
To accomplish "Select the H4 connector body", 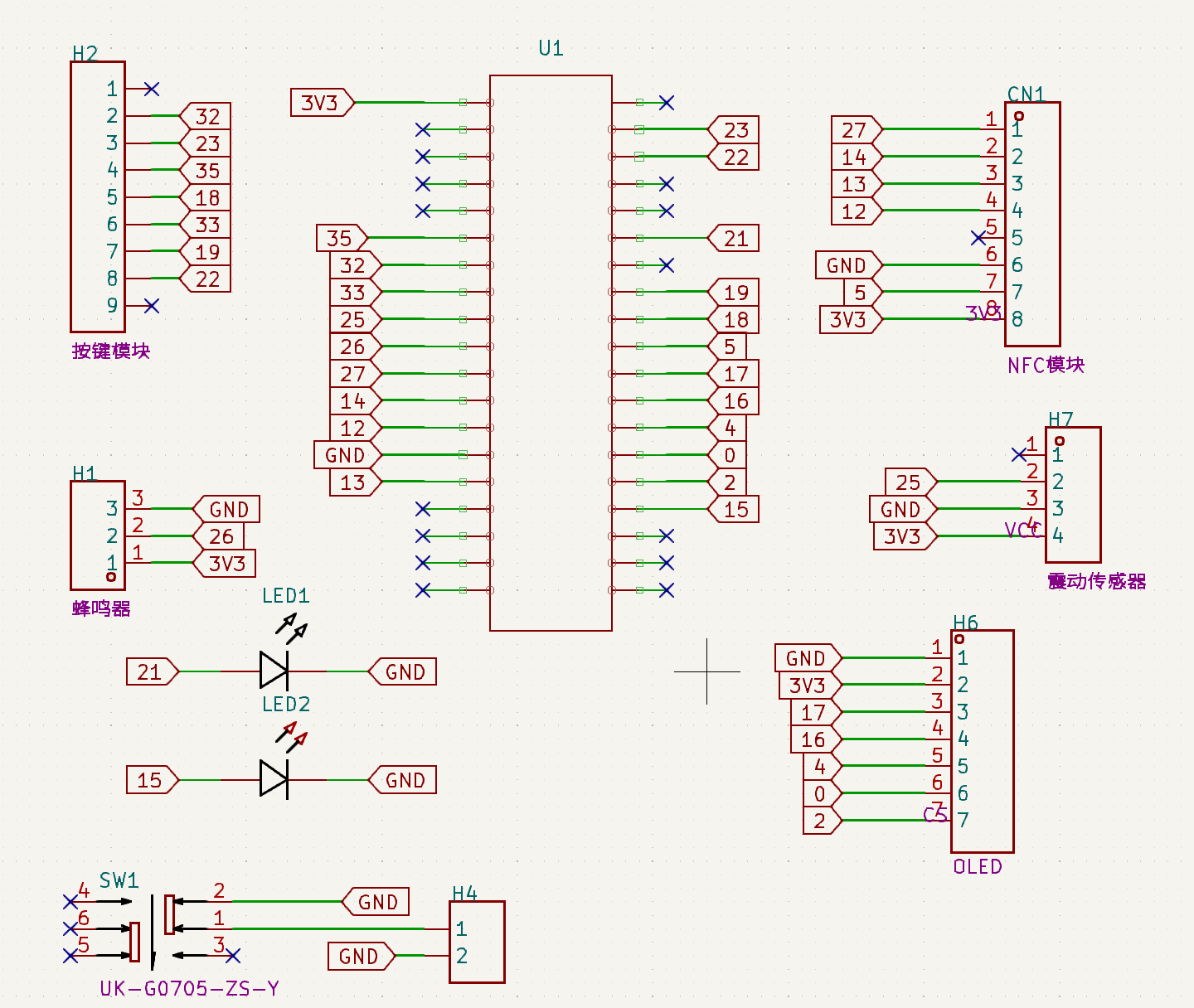I will [477, 943].
